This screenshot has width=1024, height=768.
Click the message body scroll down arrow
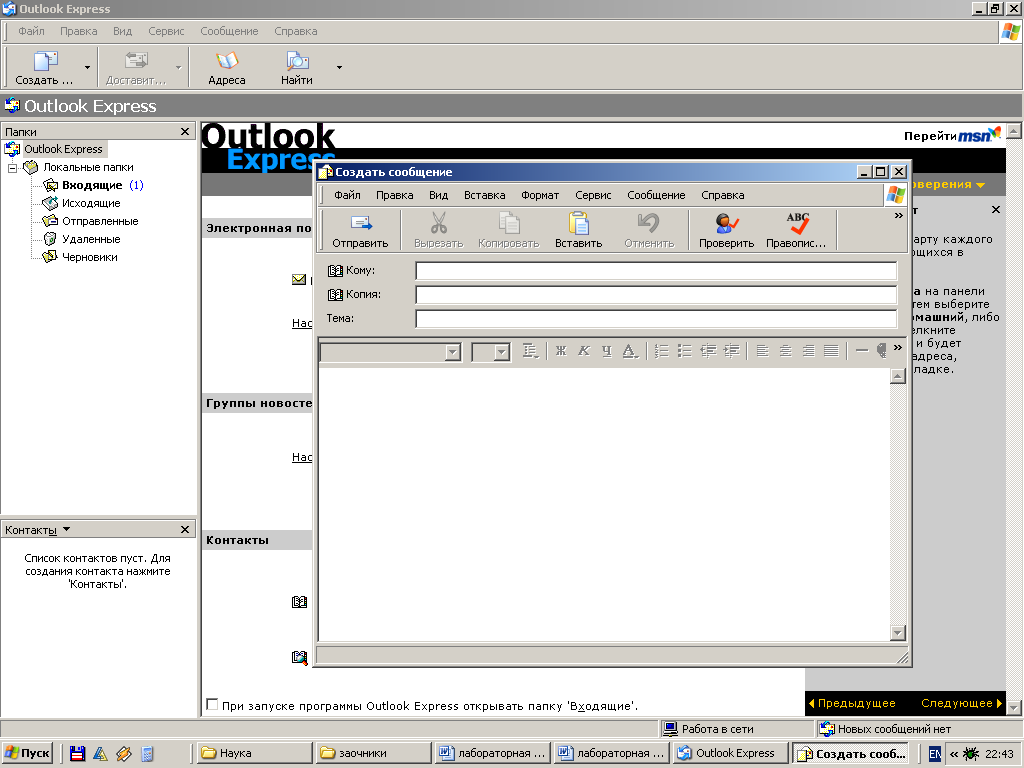[x=898, y=632]
